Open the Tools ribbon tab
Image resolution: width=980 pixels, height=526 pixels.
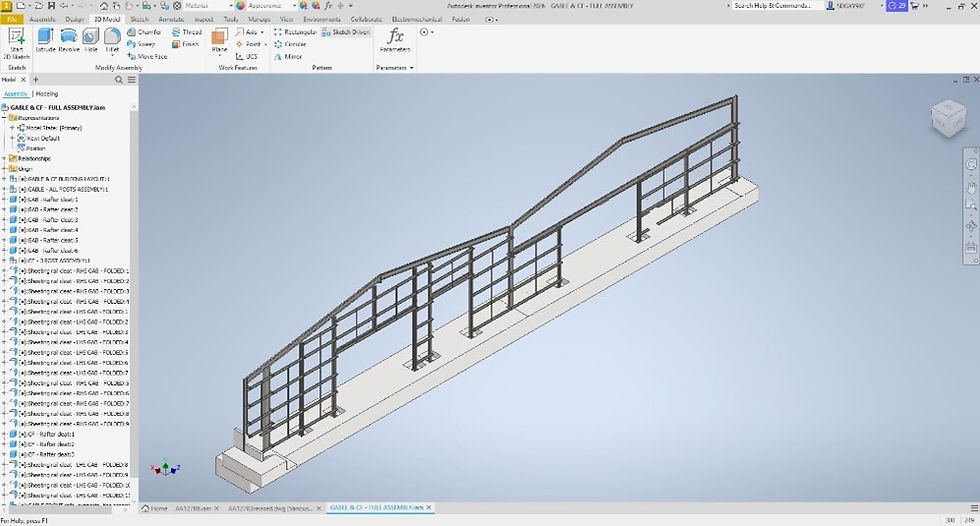(231, 19)
